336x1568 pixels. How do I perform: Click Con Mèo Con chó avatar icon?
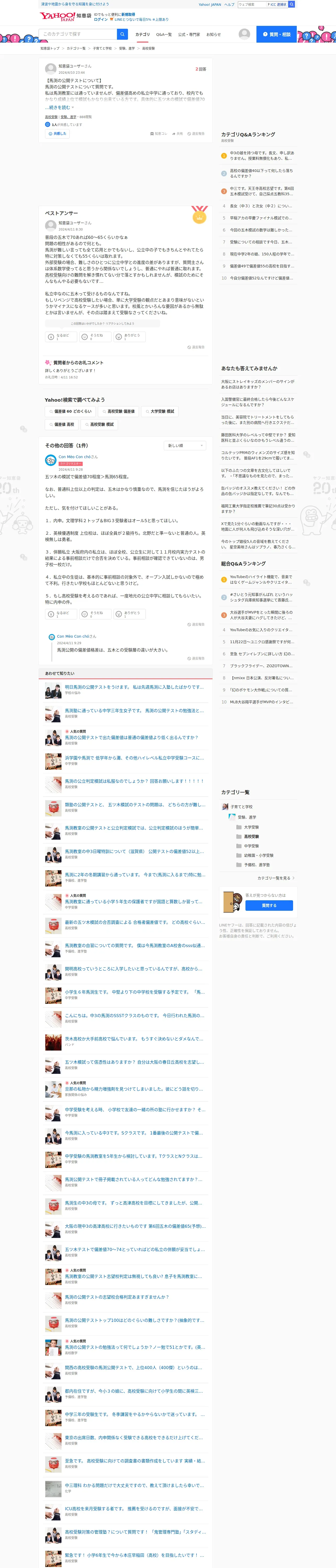click(x=51, y=460)
